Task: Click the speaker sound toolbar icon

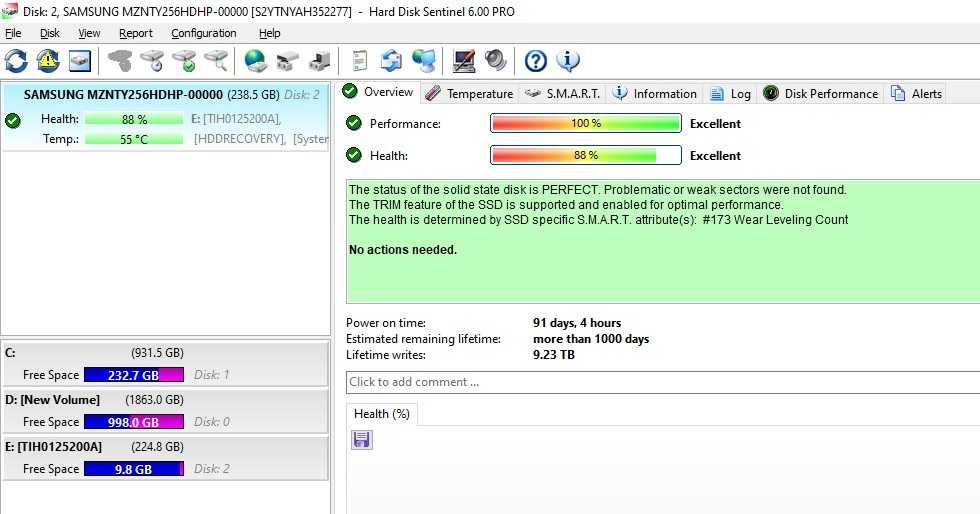Action: (x=496, y=61)
